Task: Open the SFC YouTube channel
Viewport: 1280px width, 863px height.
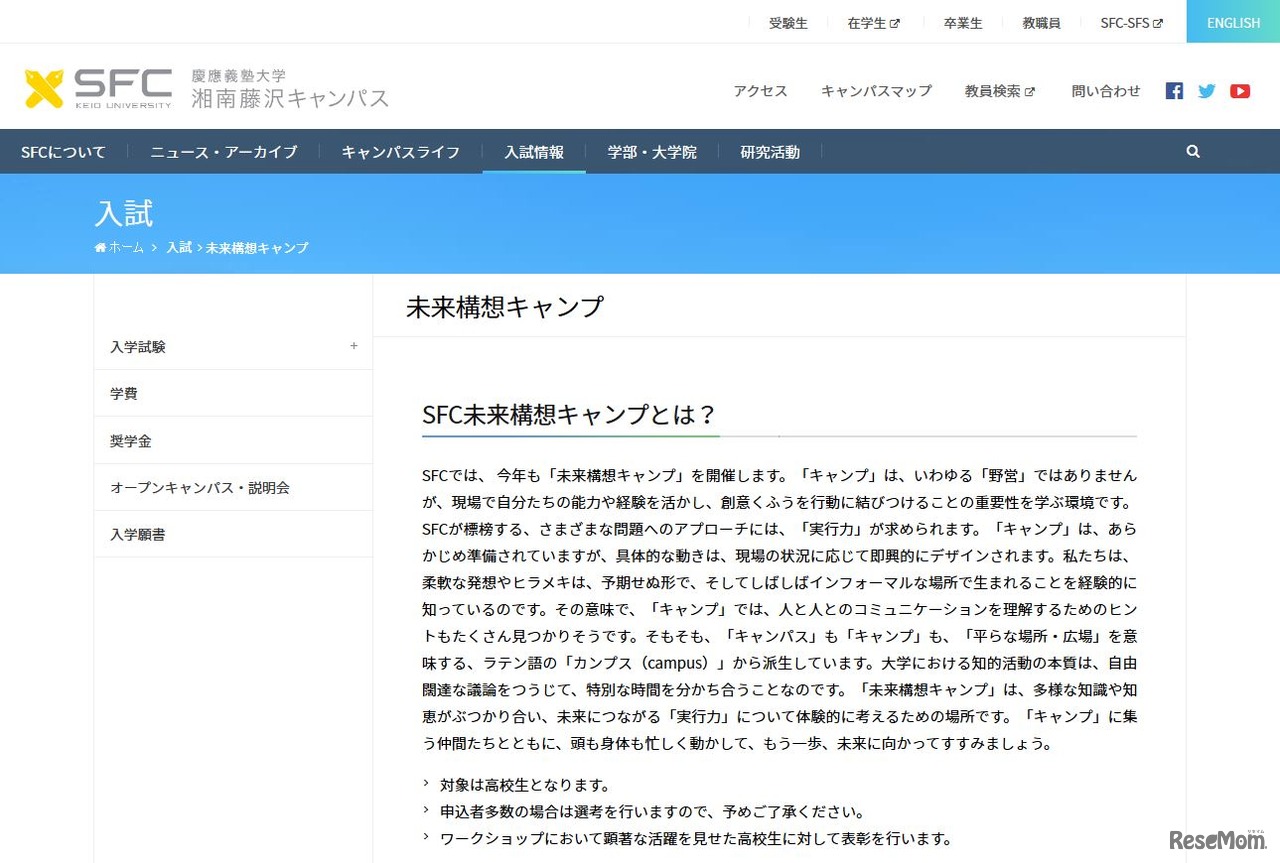Action: [x=1240, y=90]
